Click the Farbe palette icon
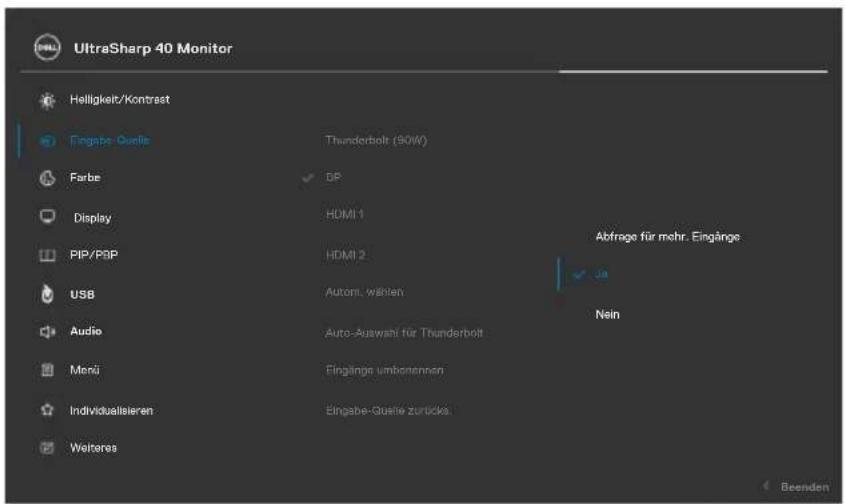846x504 pixels. tap(47, 178)
